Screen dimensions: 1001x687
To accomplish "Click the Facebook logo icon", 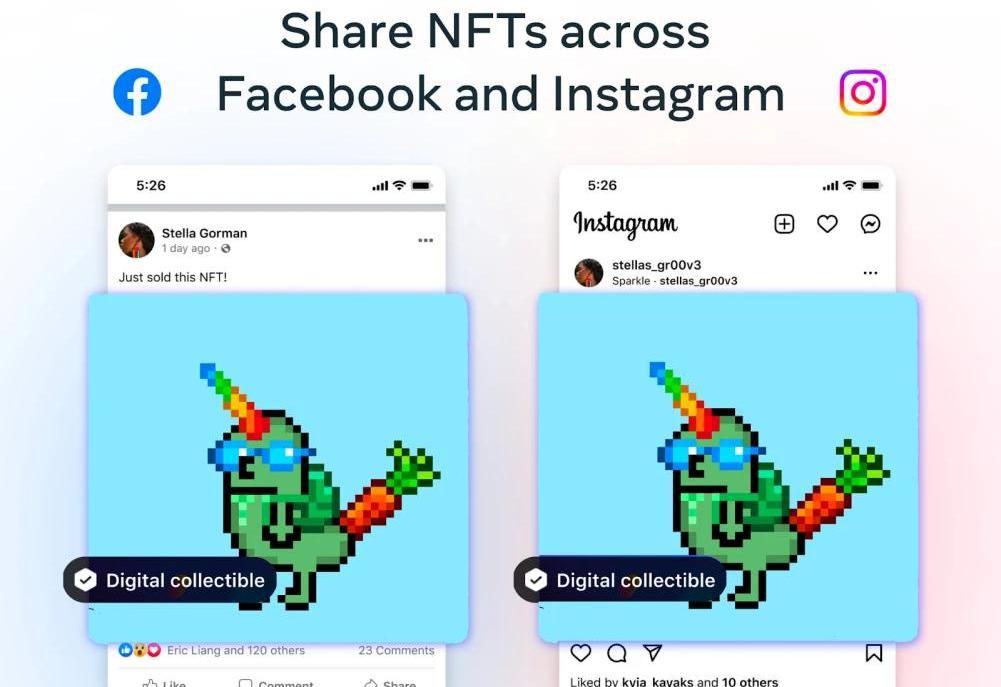I will click(x=137, y=92).
